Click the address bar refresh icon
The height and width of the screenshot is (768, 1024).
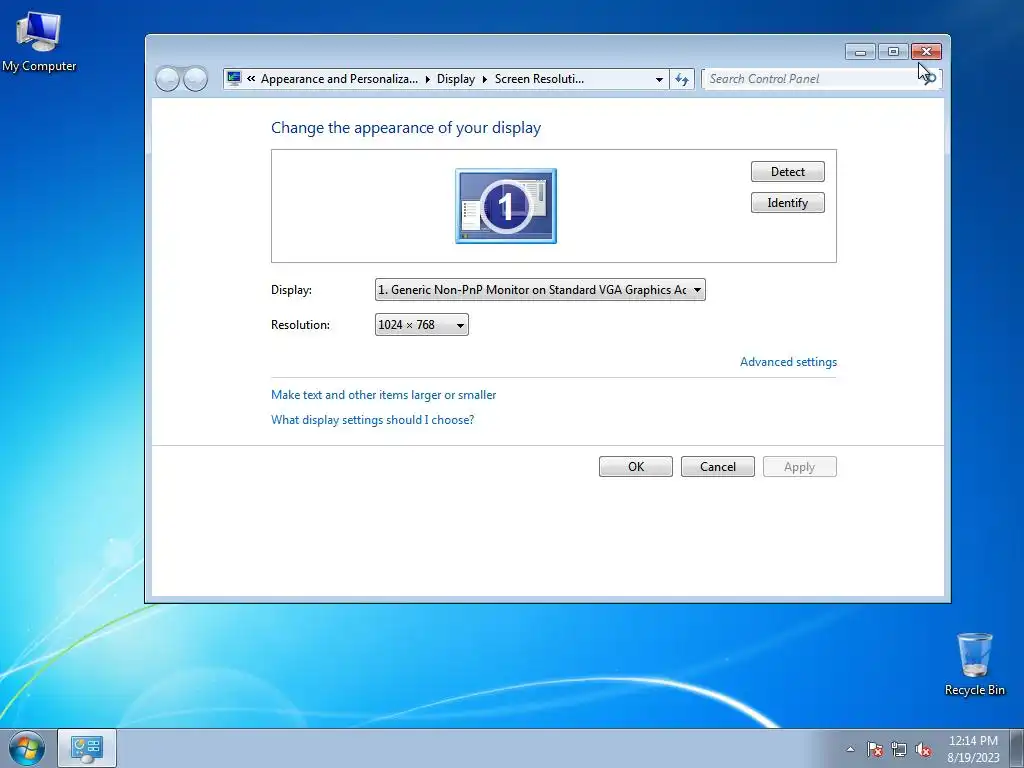[682, 79]
